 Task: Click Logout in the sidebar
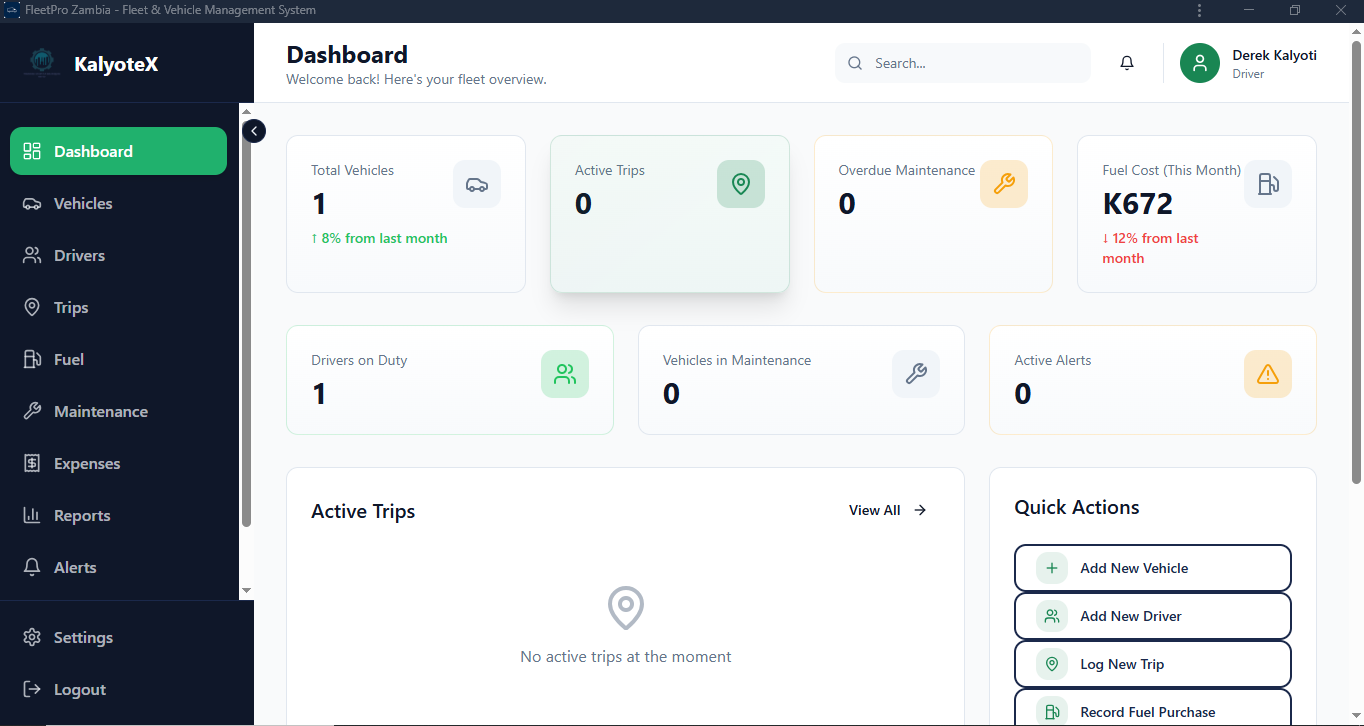79,689
